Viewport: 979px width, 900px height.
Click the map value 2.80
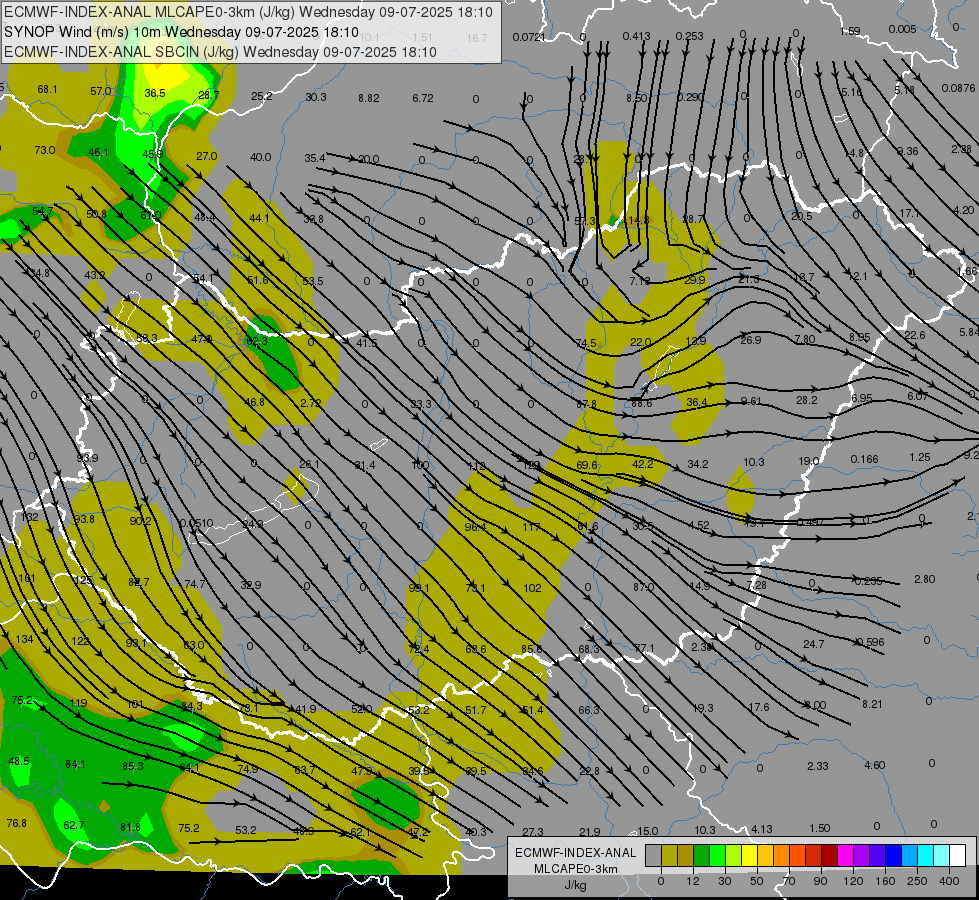pyautogui.click(x=925, y=579)
